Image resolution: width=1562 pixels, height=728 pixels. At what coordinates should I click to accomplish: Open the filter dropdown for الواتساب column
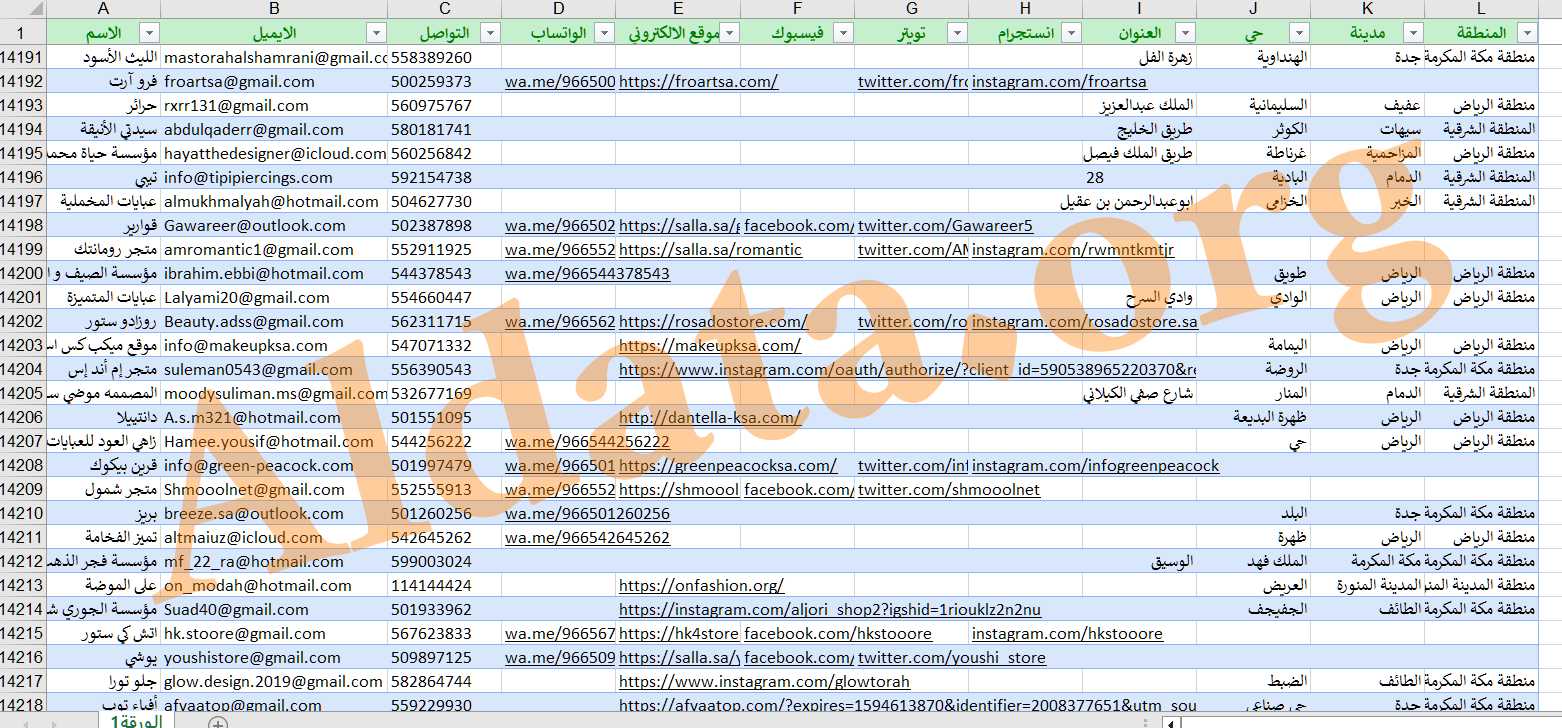pyautogui.click(x=604, y=33)
